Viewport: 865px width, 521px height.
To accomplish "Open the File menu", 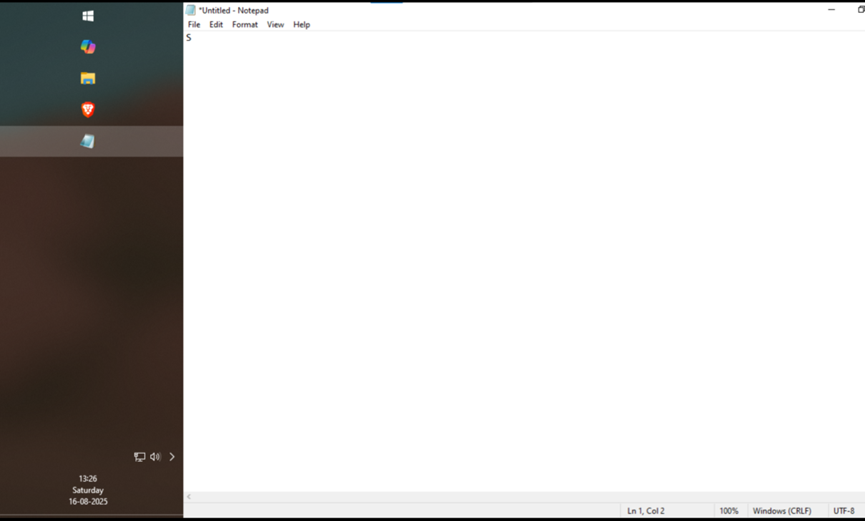I will coord(194,24).
